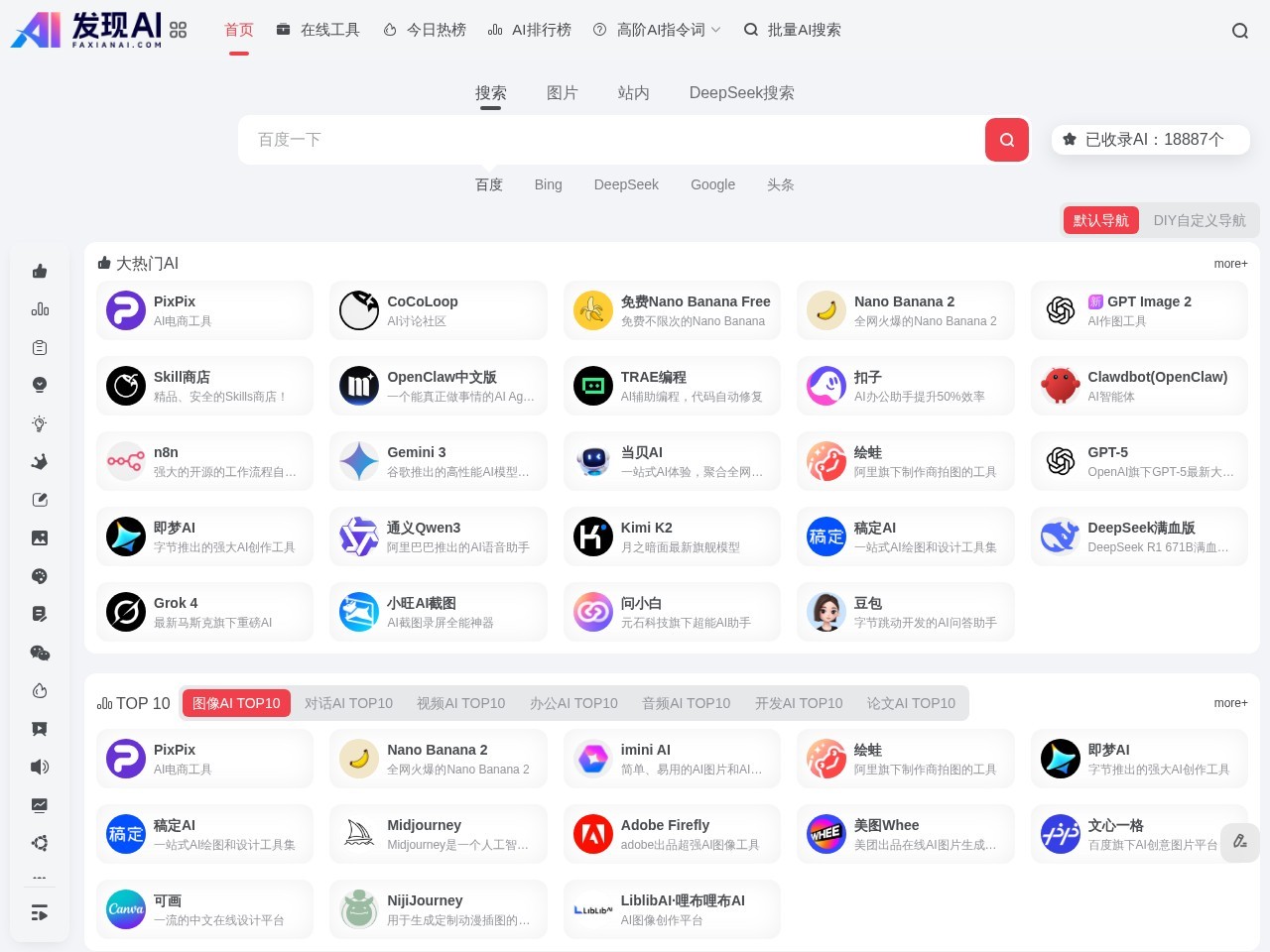
Task: Click the floating edit icon at right edge
Action: click(x=1240, y=842)
